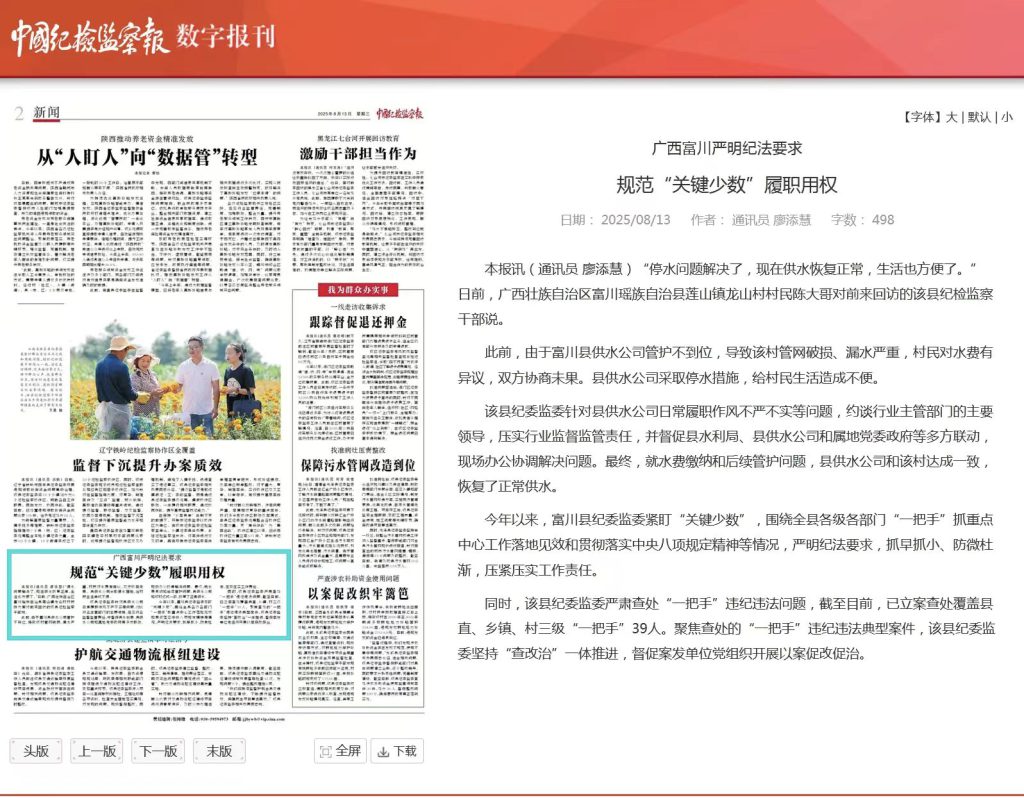
Task: Open article 护航交通物流枢纽建设
Action: [x=147, y=653]
